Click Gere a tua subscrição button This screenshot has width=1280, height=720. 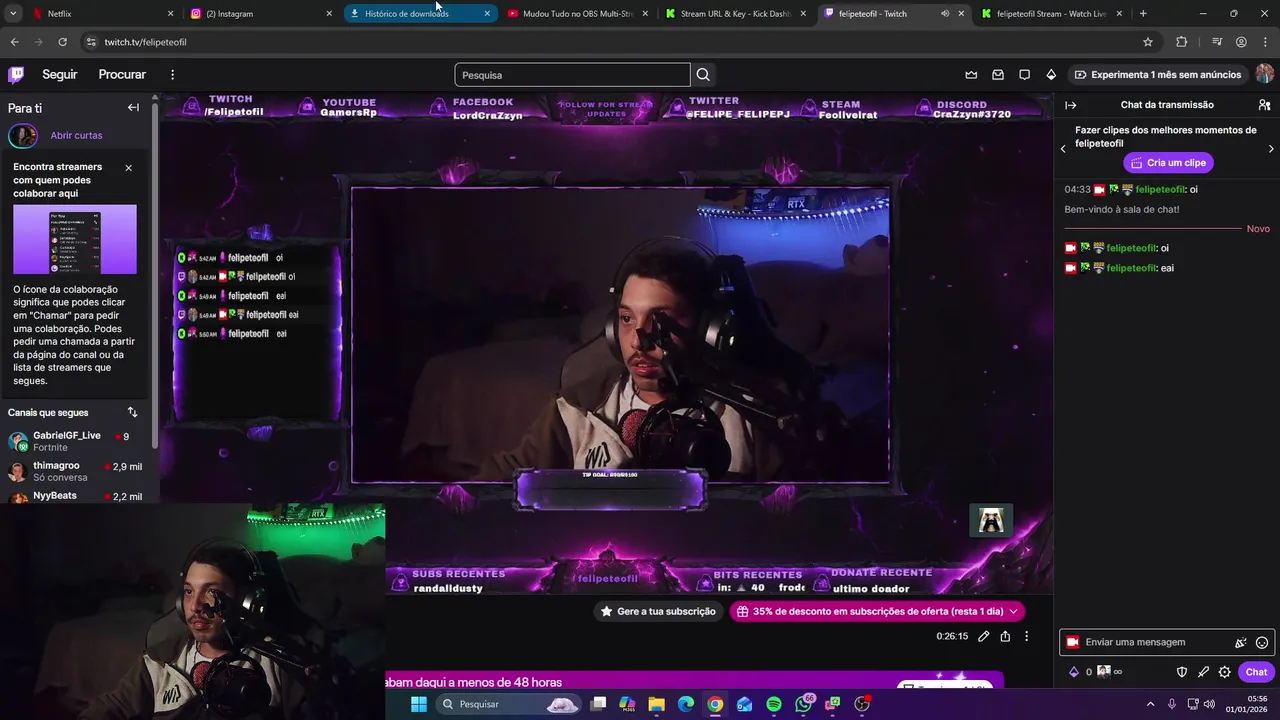click(658, 611)
